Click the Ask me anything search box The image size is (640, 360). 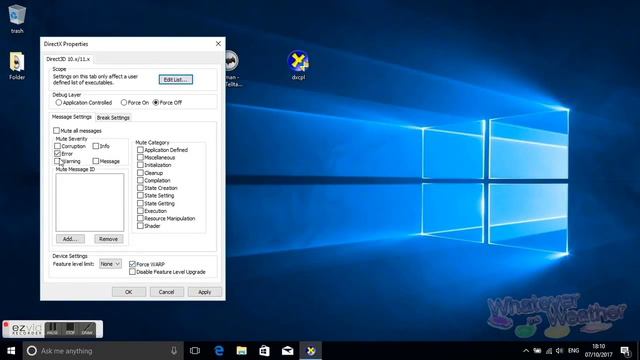coord(102,351)
